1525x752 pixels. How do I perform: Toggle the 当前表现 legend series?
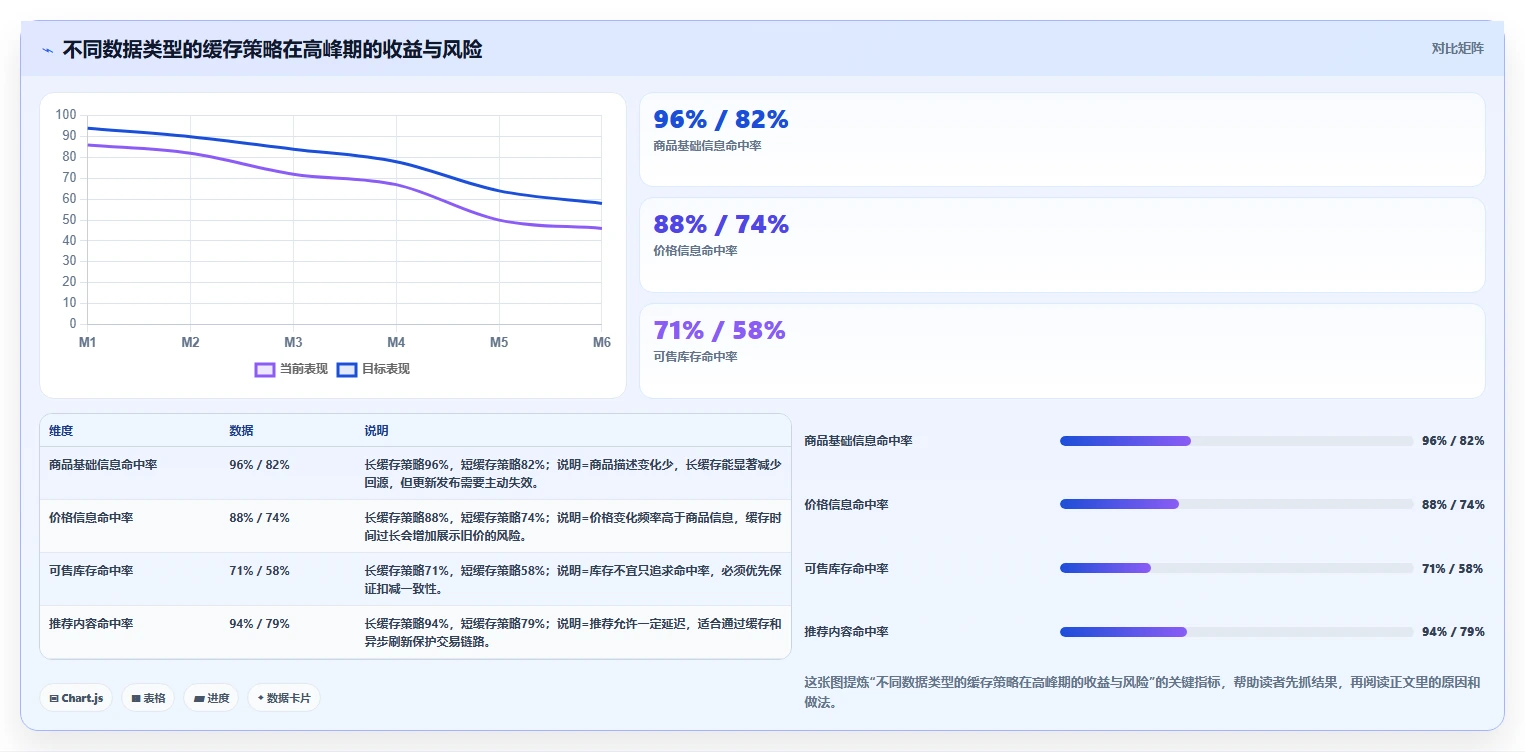pos(291,369)
